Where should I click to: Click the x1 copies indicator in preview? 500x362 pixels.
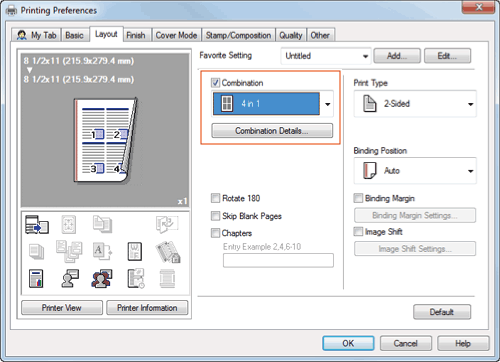coord(182,201)
